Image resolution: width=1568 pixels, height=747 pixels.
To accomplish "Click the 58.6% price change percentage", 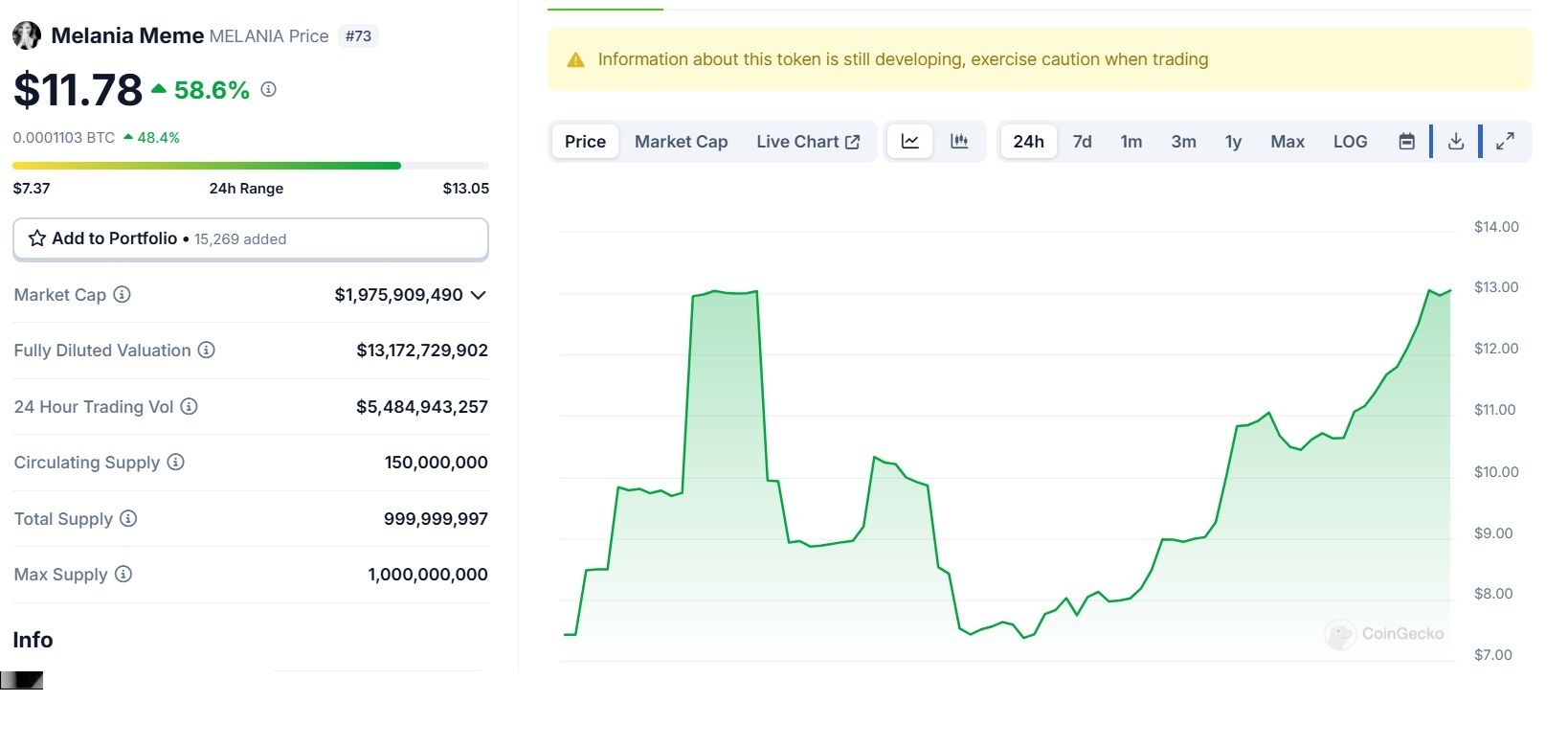I will pyautogui.click(x=212, y=90).
